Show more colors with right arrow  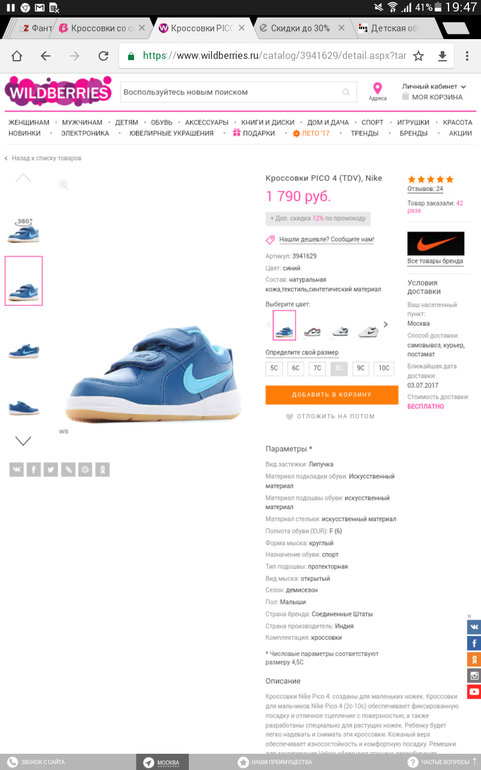(386, 325)
